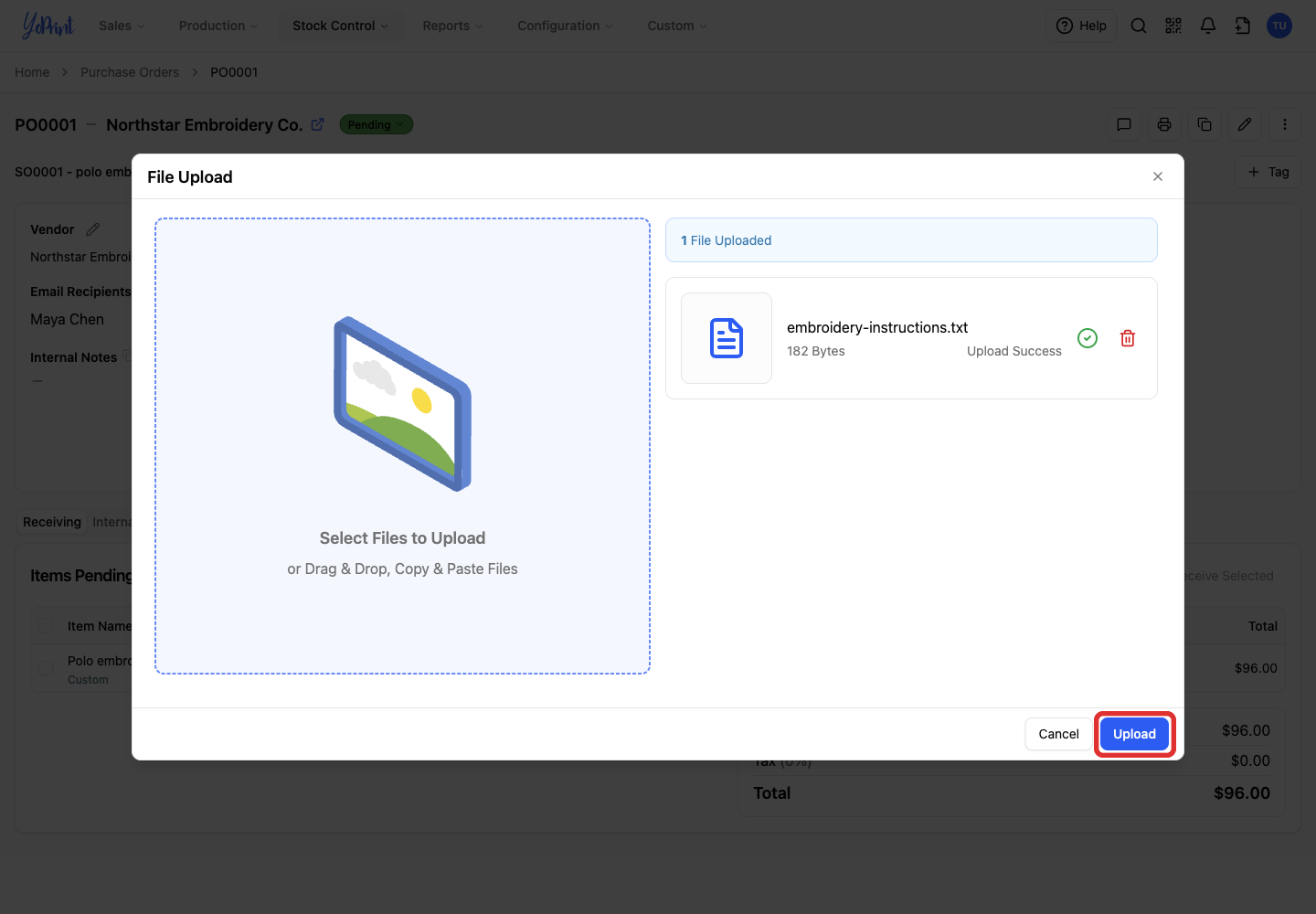Open the search icon in header

(1139, 26)
